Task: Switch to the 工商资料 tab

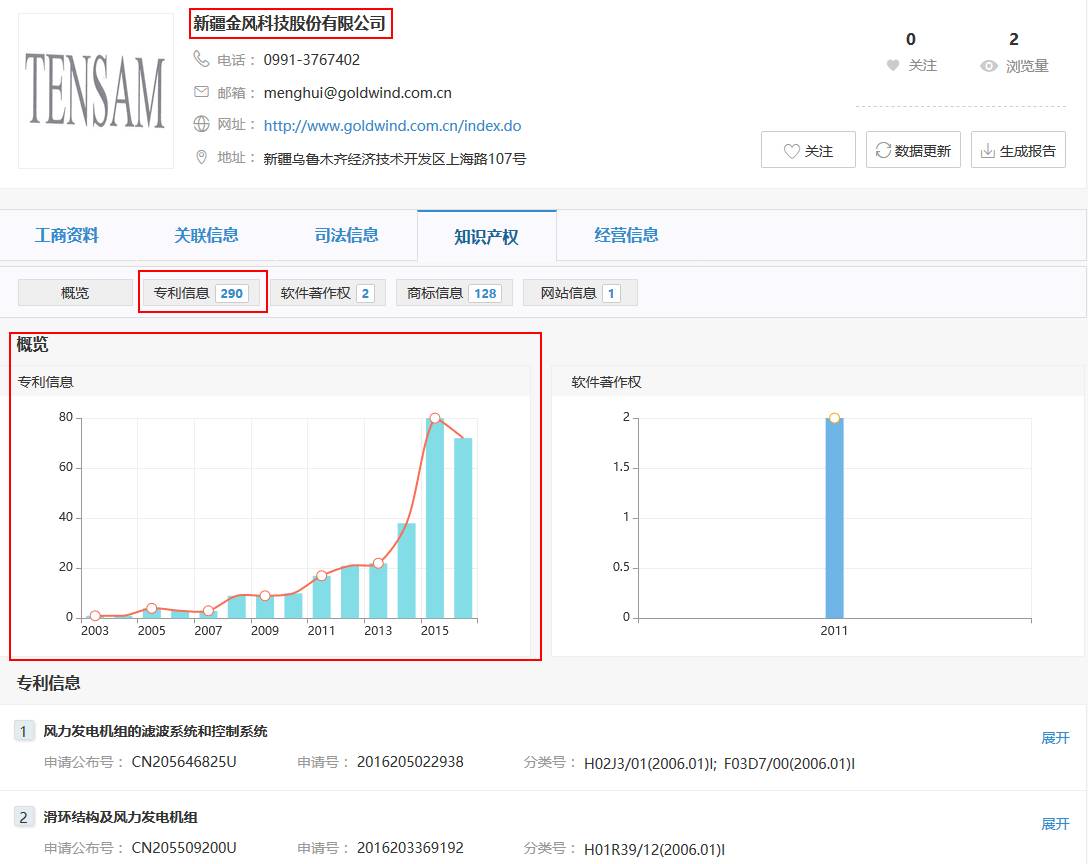Action: [67, 235]
